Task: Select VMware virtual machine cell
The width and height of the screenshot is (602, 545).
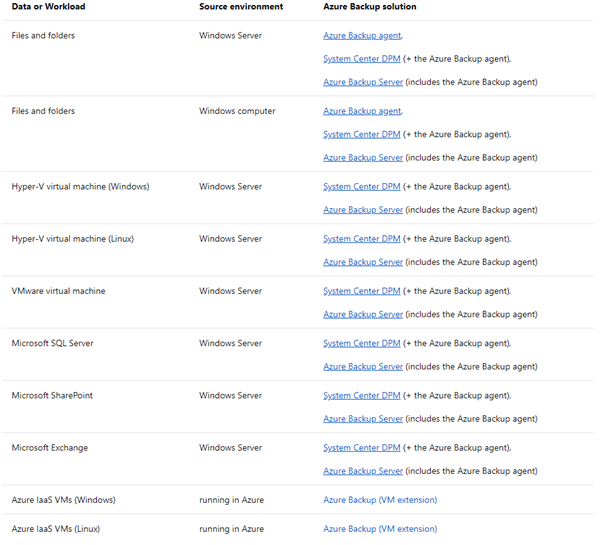Action: pos(58,291)
